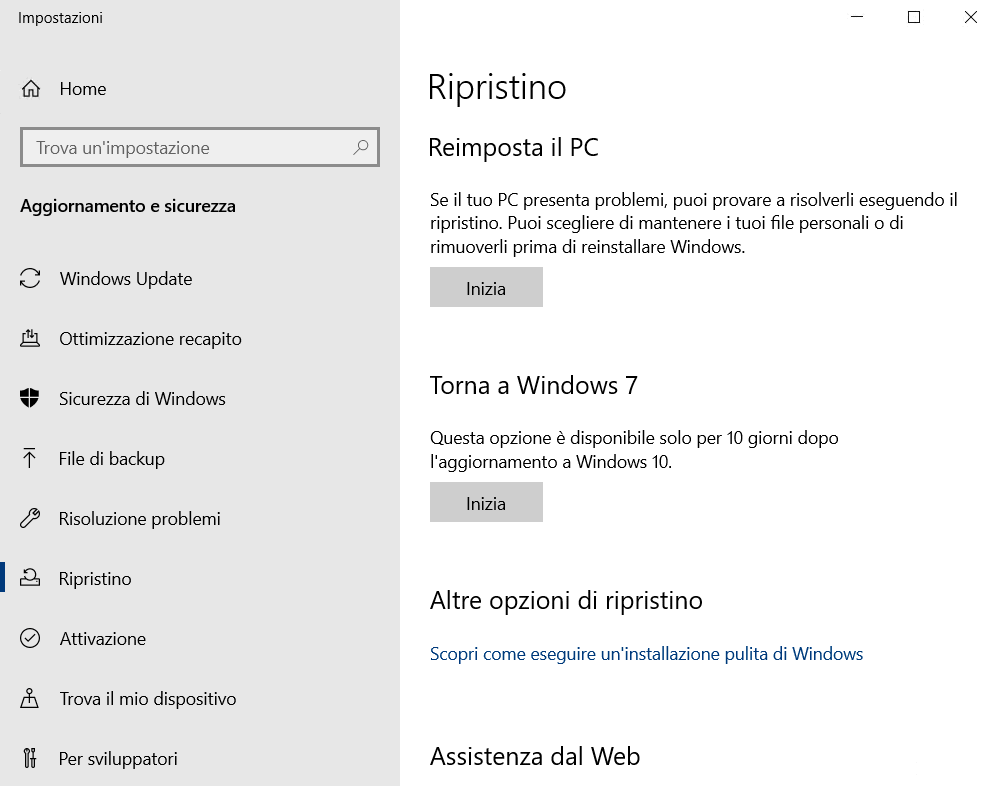This screenshot has height=786, width=996.
Task: Open the clean installation help link
Action: click(646, 654)
